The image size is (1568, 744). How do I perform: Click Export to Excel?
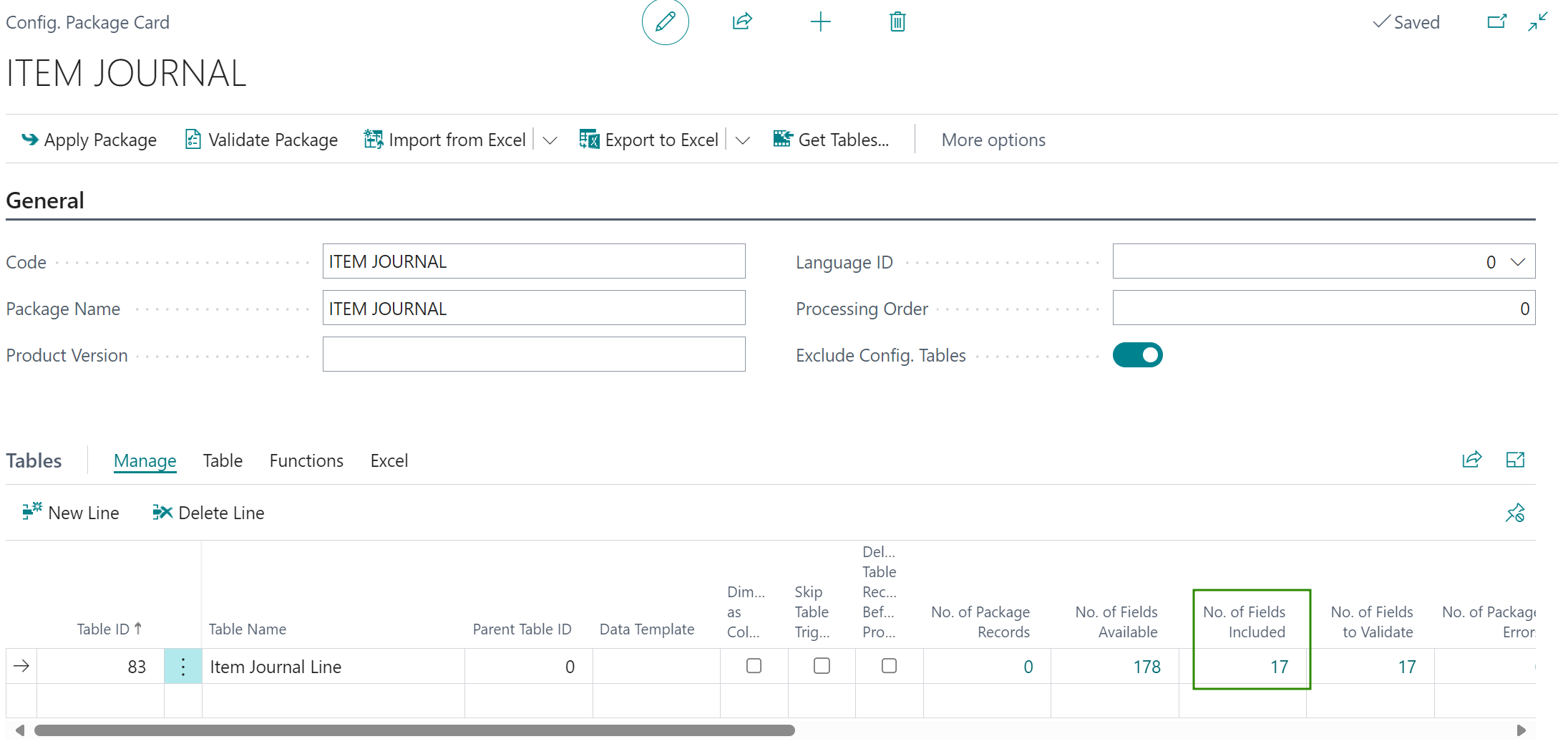point(649,140)
